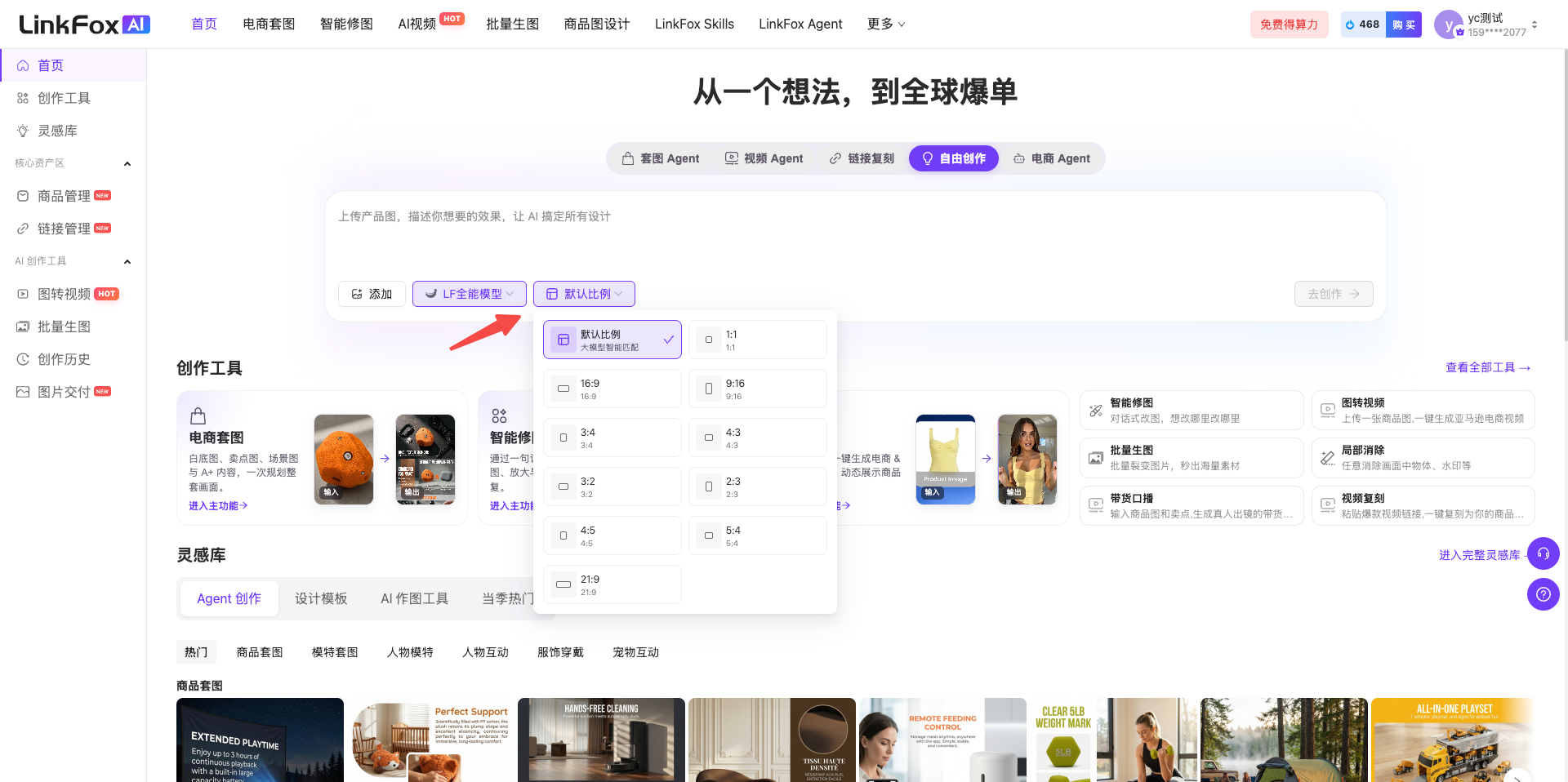Click the LinkFox AI logo
Image resolution: width=1568 pixels, height=782 pixels.
tap(85, 24)
